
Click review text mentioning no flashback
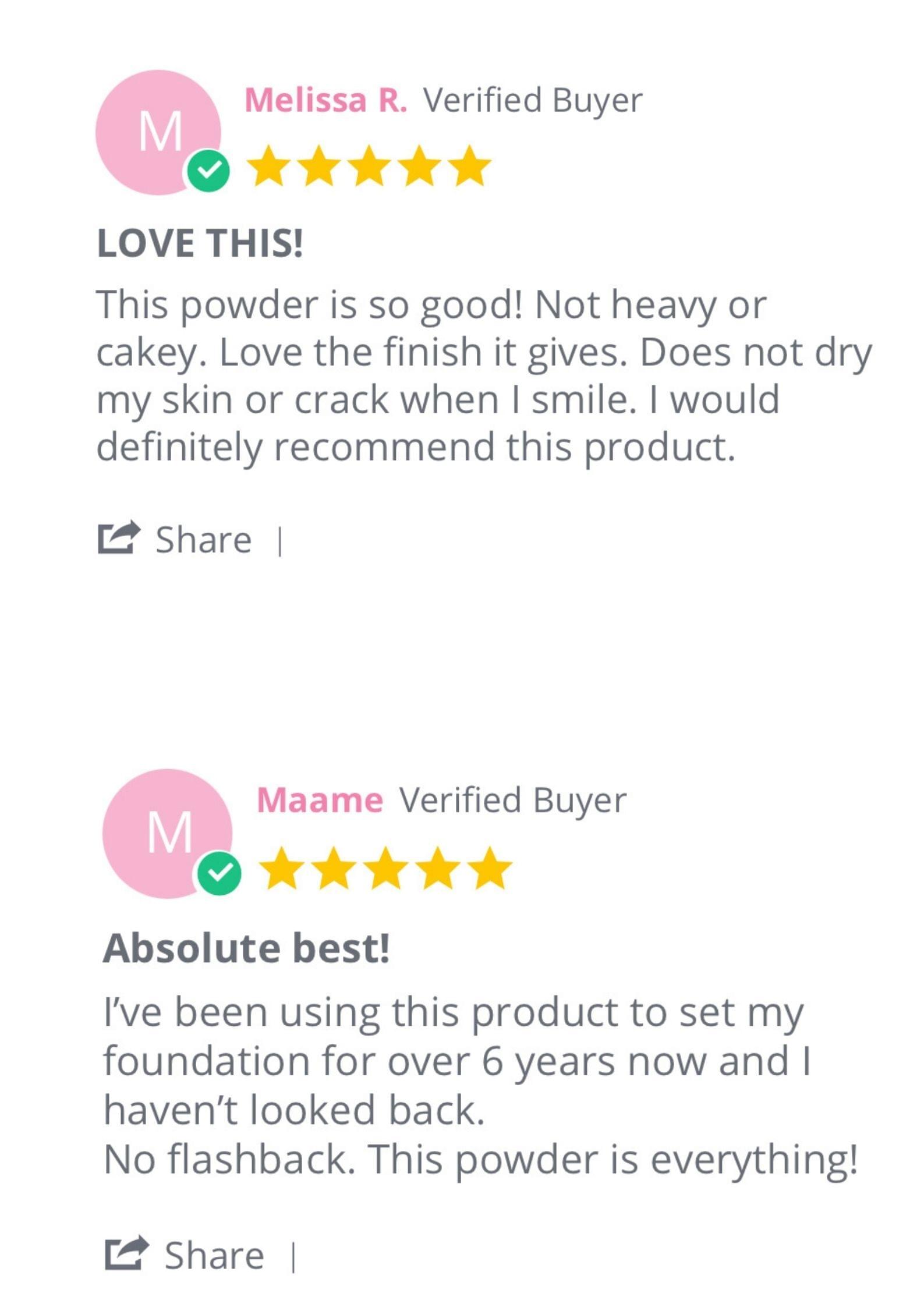point(480,1159)
